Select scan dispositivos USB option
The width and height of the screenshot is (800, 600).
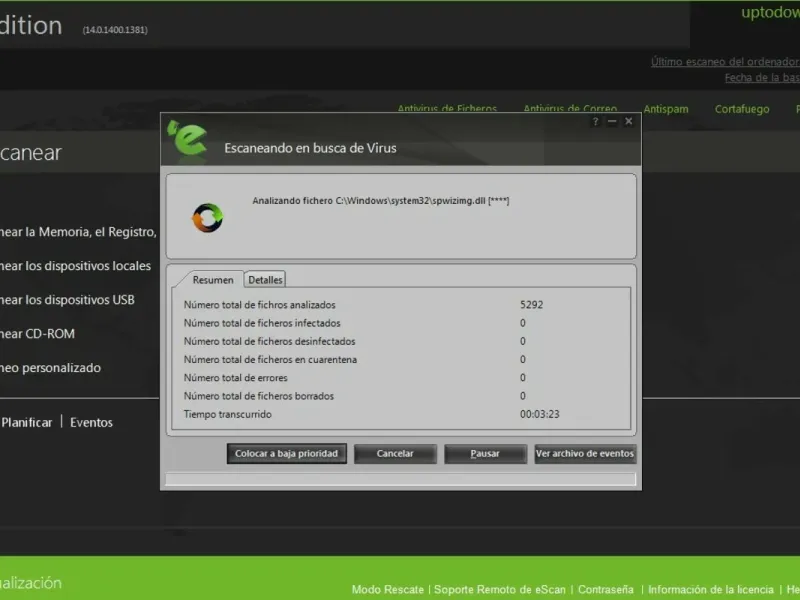pyautogui.click(x=67, y=300)
